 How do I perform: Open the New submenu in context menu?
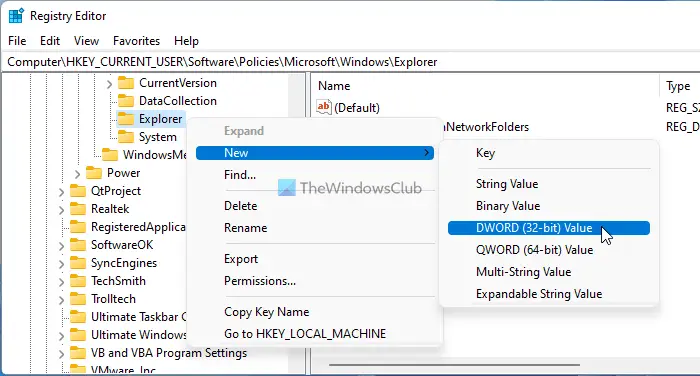(315, 153)
